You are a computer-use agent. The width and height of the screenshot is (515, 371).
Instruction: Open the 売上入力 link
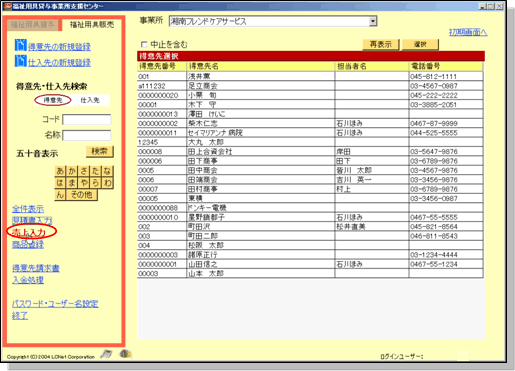pyautogui.click(x=28, y=232)
